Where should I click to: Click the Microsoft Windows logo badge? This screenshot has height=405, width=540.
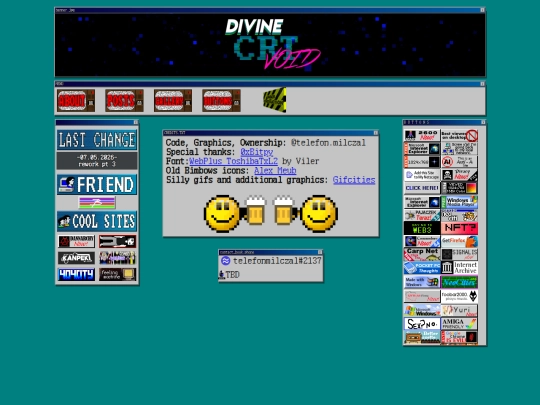pyautogui.click(x=422, y=310)
